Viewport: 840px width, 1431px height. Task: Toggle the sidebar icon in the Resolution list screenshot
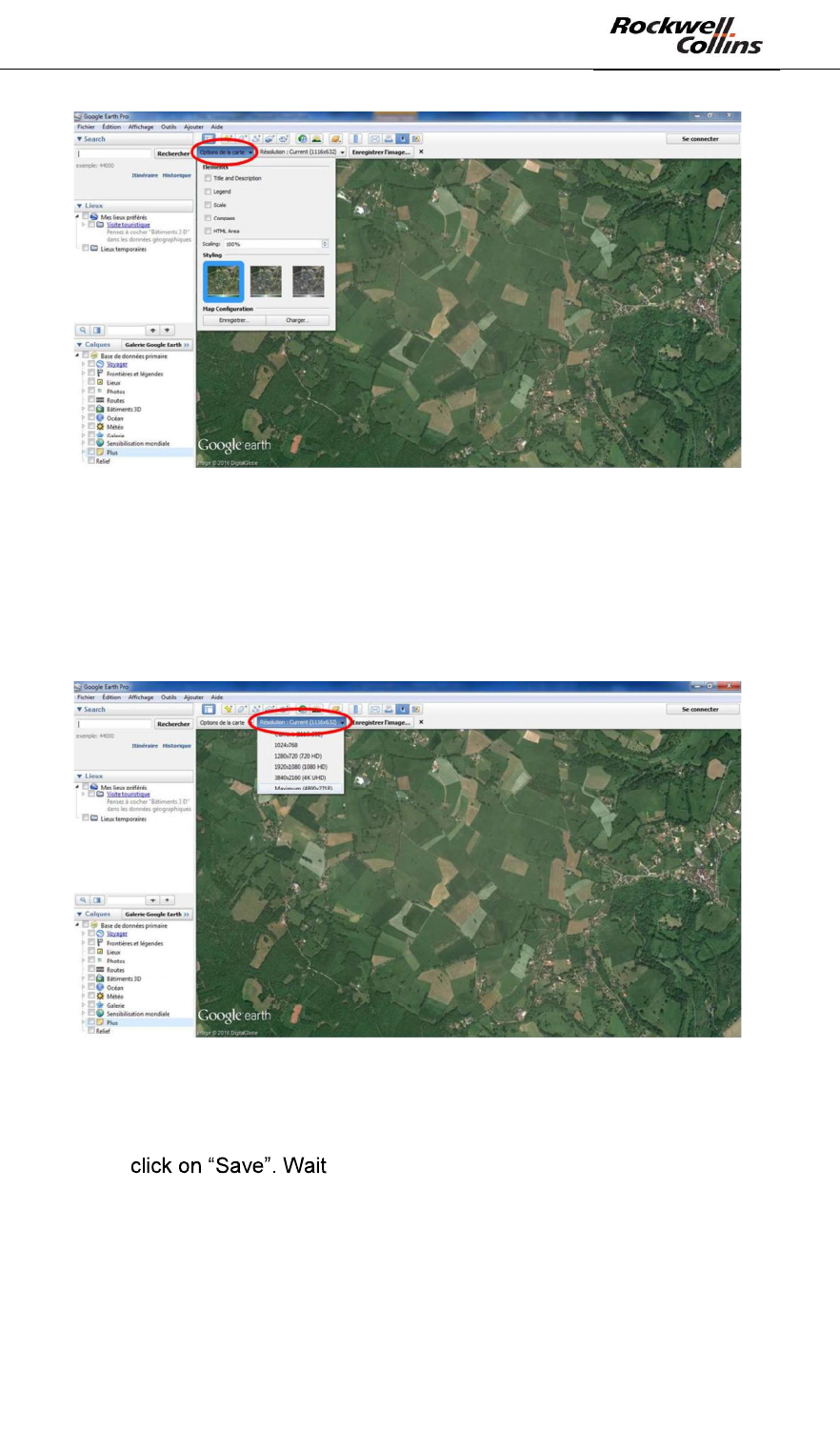[x=209, y=709]
